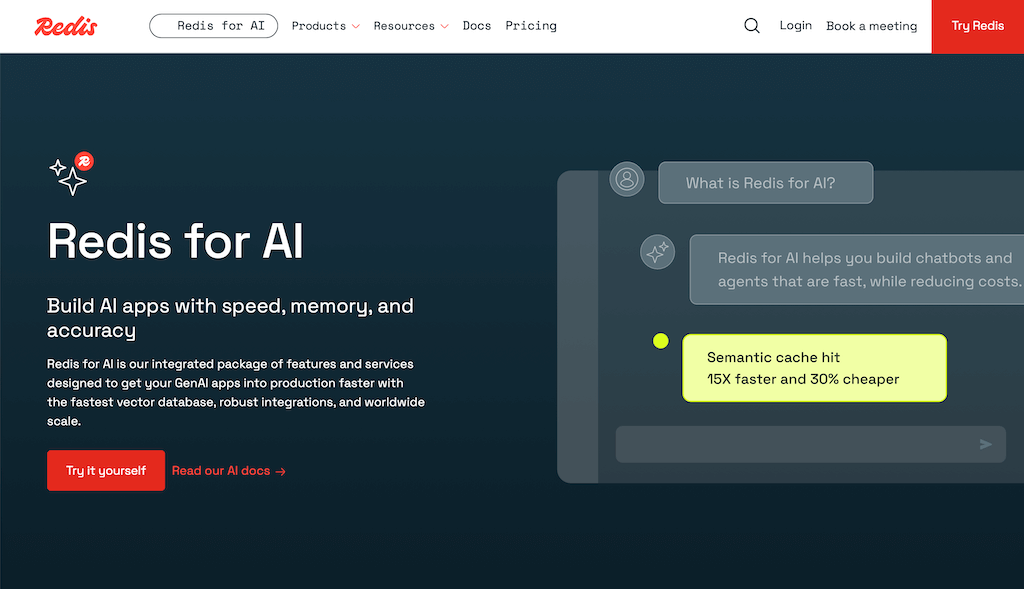This screenshot has width=1024, height=589.
Task: Click Book a meeting link
Action: coord(871,26)
